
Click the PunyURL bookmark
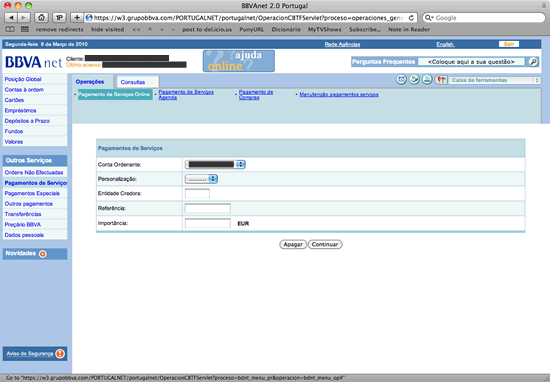251,29
